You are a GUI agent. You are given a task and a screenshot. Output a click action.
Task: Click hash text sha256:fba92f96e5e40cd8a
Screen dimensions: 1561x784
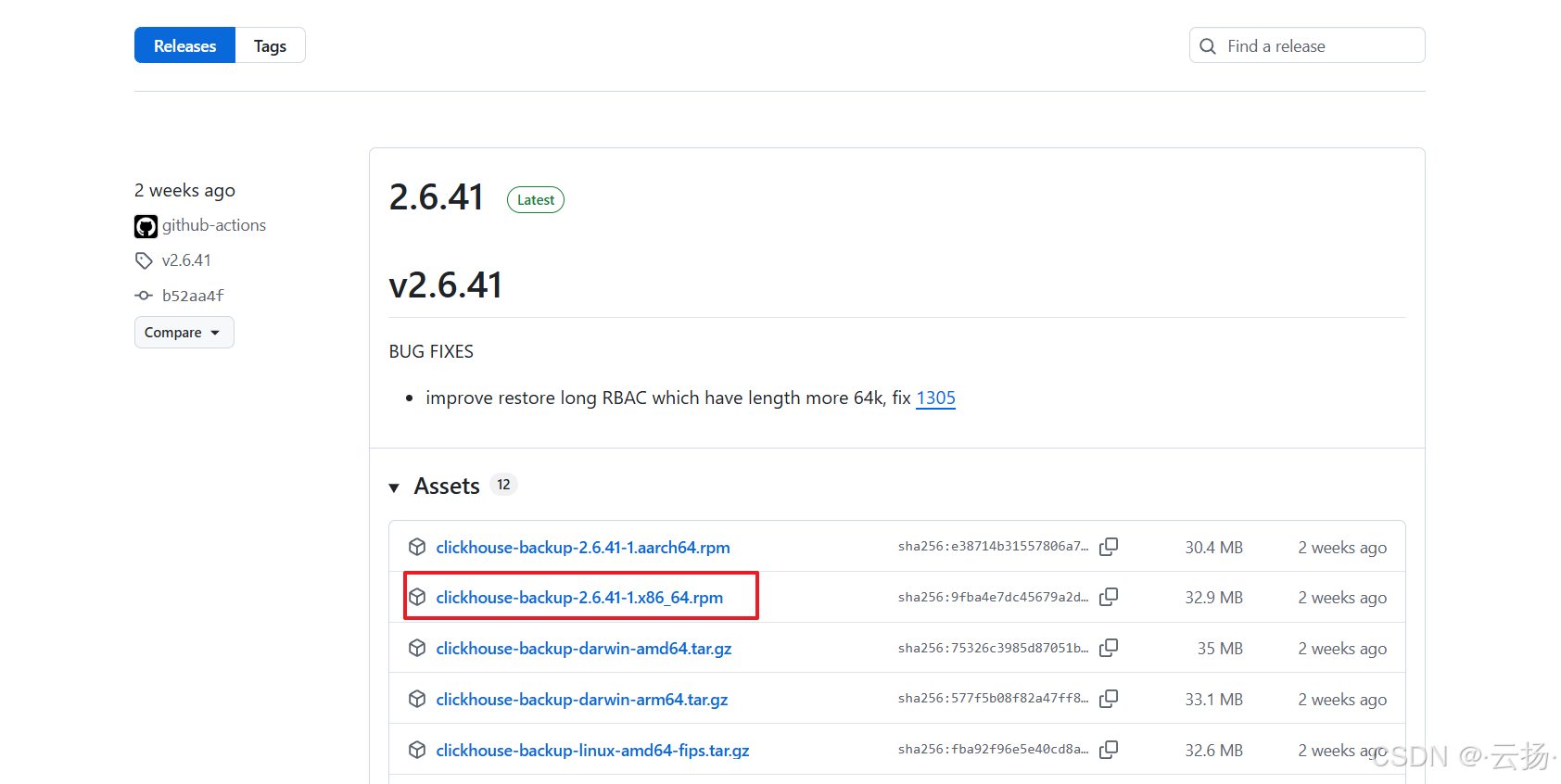(x=993, y=750)
